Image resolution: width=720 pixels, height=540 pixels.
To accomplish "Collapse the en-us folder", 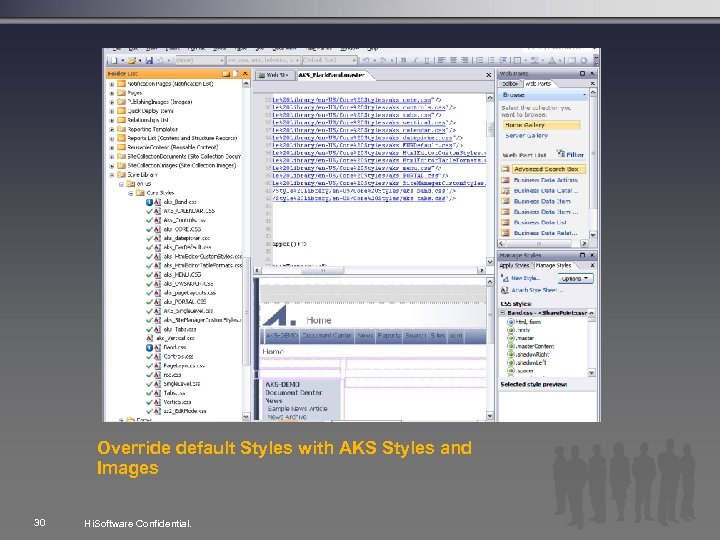I will [121, 184].
